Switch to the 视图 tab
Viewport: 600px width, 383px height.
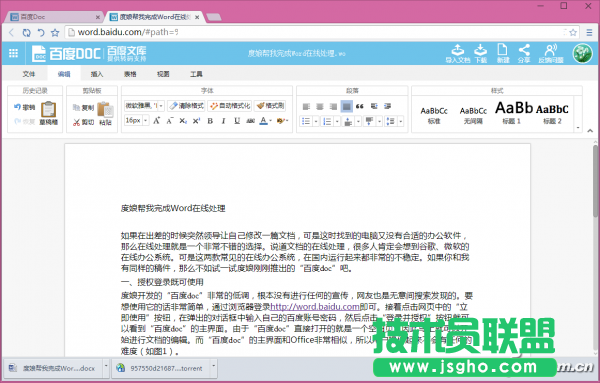[x=163, y=74]
